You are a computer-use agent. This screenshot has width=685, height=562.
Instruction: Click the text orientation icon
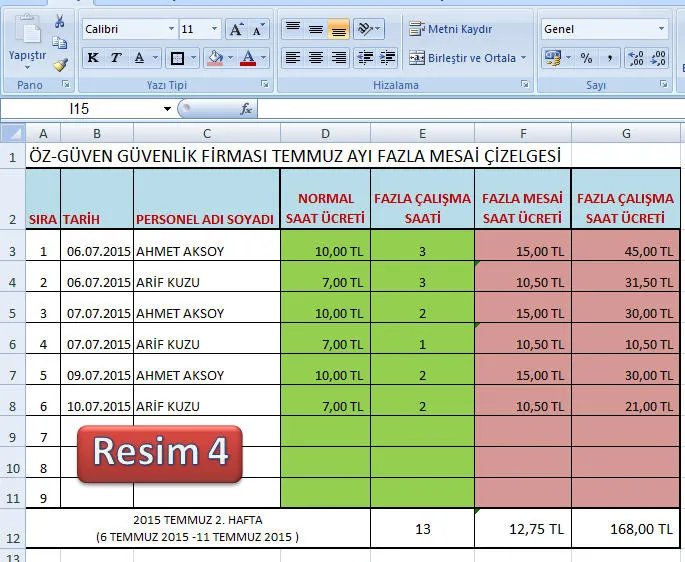(x=366, y=29)
